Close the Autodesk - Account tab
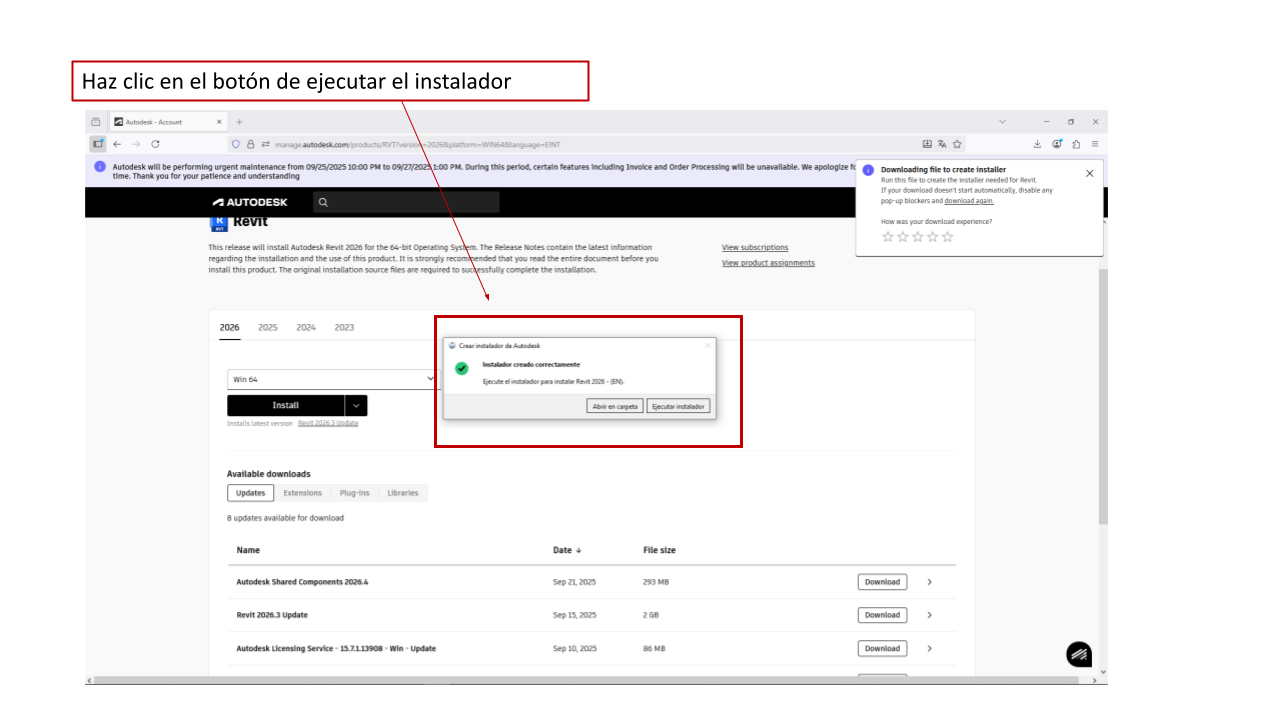This screenshot has width=1280, height=720. tap(220, 122)
